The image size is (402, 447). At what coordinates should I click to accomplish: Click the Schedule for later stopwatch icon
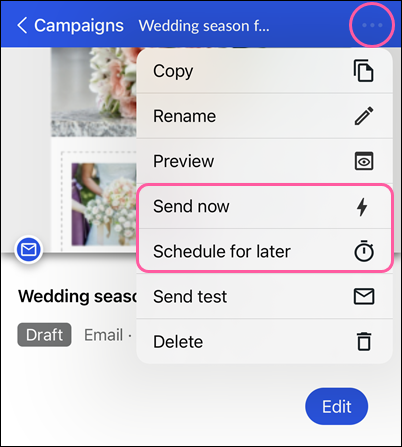pos(364,250)
